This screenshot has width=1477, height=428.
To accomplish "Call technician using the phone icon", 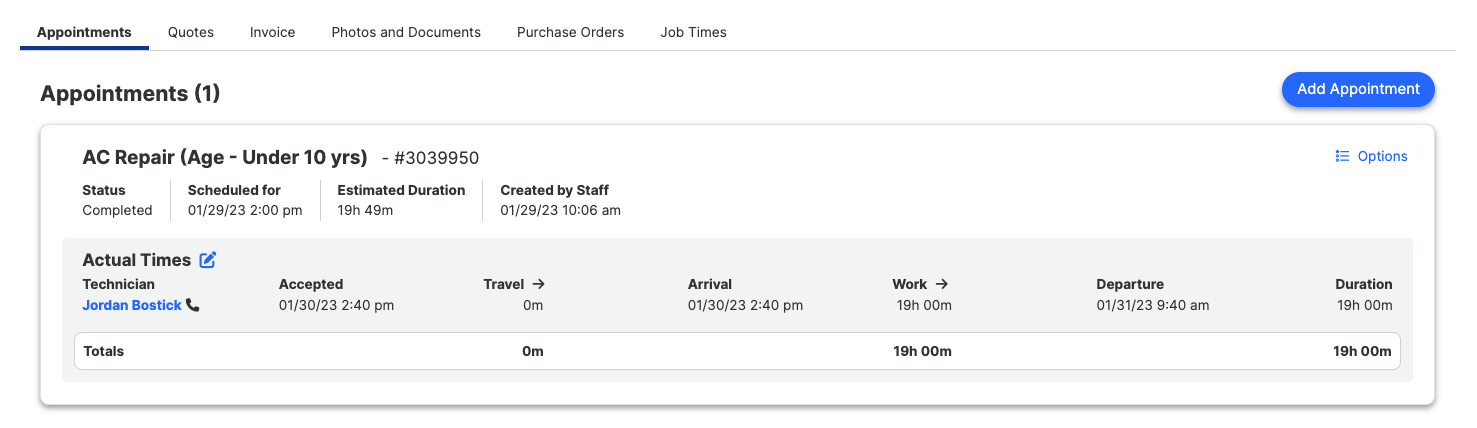I will [x=193, y=305].
